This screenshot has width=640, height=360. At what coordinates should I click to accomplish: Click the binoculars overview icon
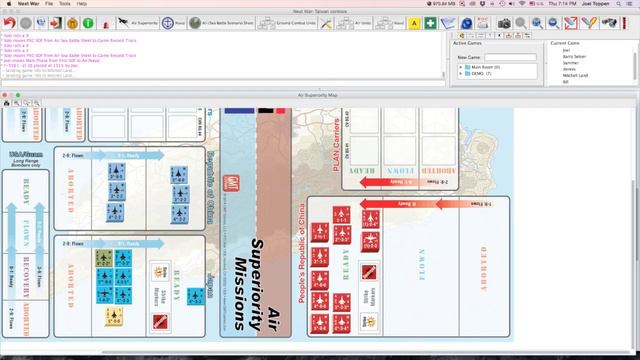(x=609, y=23)
